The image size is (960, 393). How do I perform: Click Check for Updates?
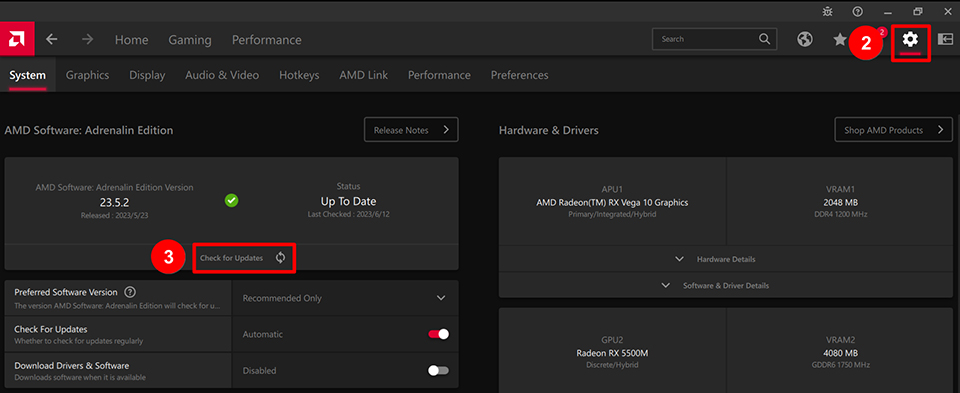point(231,258)
